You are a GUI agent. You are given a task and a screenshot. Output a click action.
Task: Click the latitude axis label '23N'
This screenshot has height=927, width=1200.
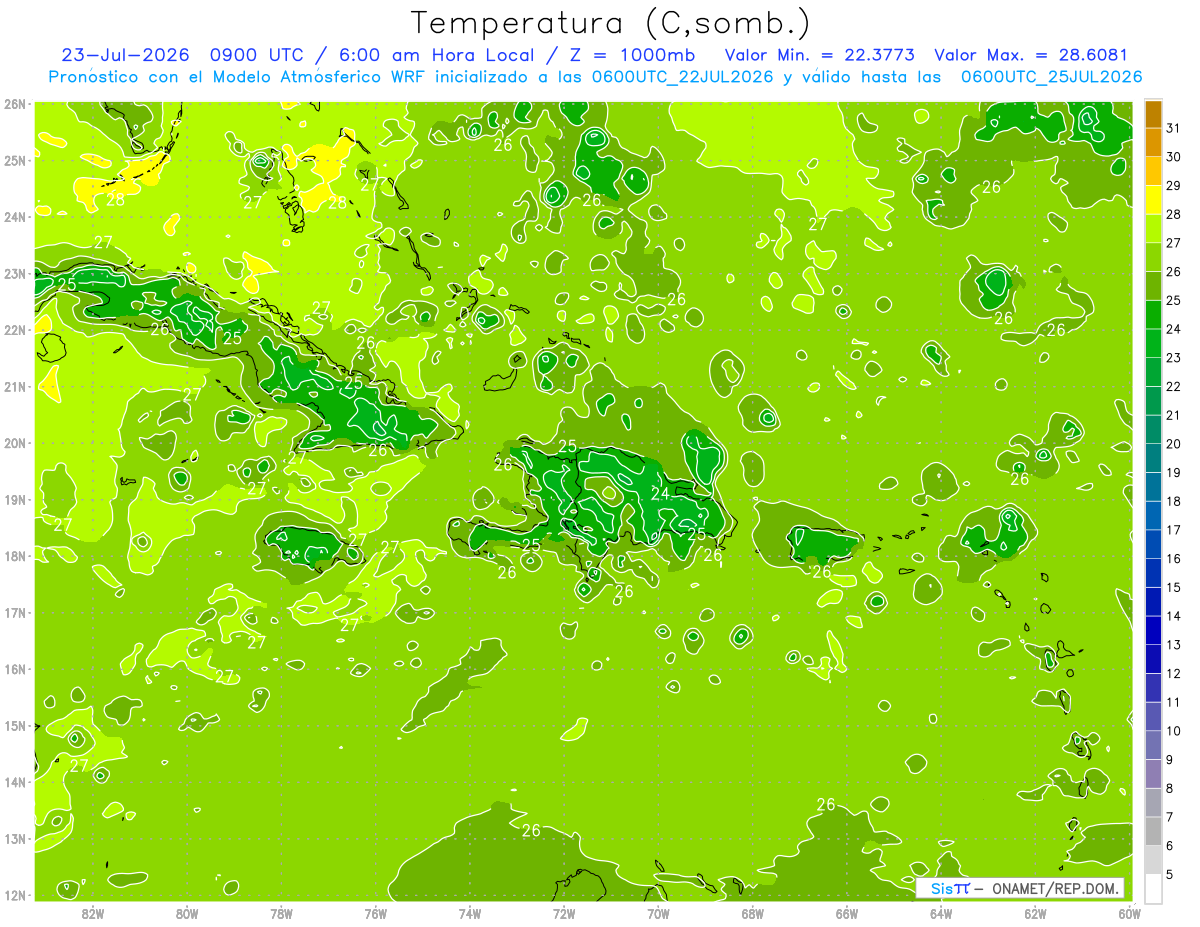click(16, 273)
